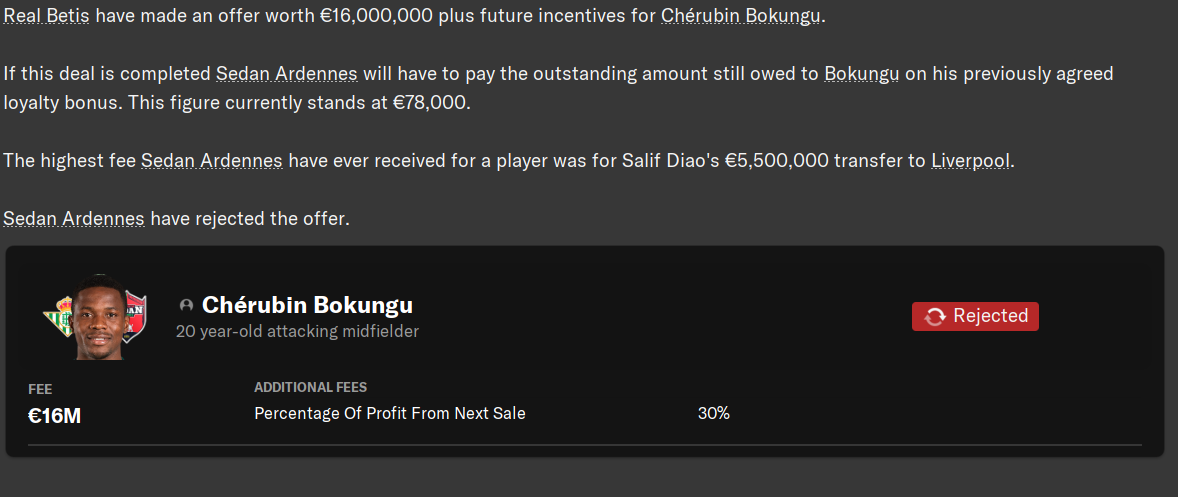The height and width of the screenshot is (497, 1178).
Task: Open Chérubin Bokungu's face portrait
Action: click(97, 317)
